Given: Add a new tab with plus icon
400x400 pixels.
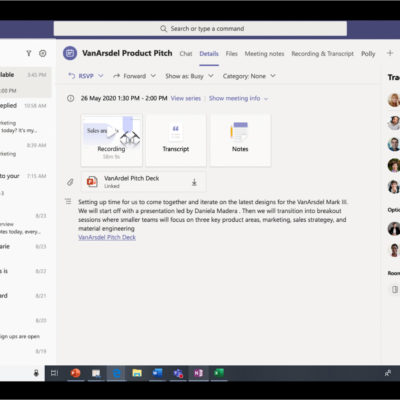Looking at the screenshot, I should pyautogui.click(x=390, y=53).
